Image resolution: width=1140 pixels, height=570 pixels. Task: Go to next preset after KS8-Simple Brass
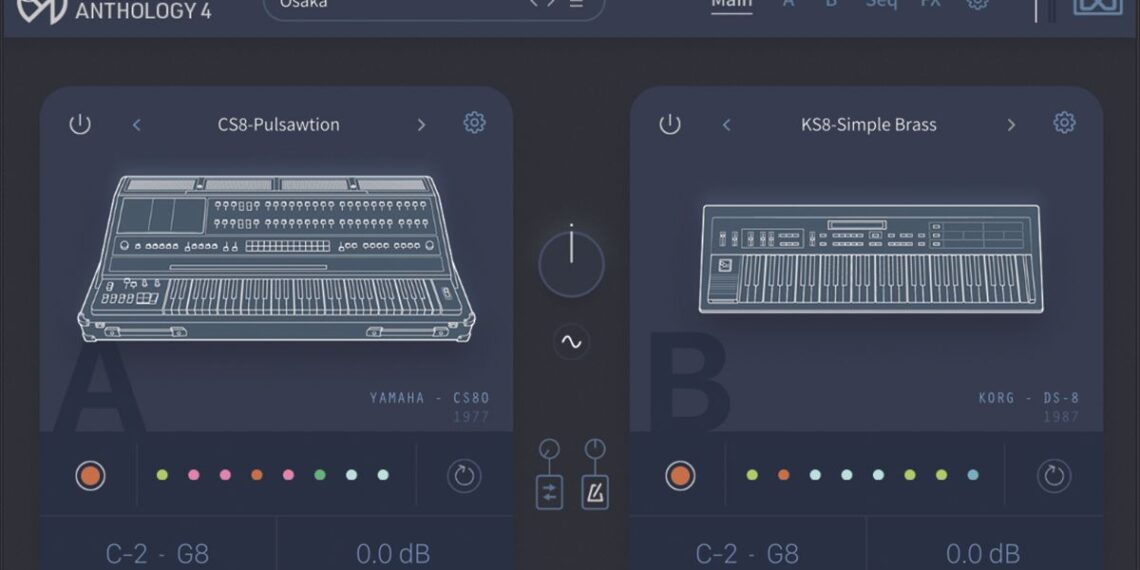[x=1011, y=125]
